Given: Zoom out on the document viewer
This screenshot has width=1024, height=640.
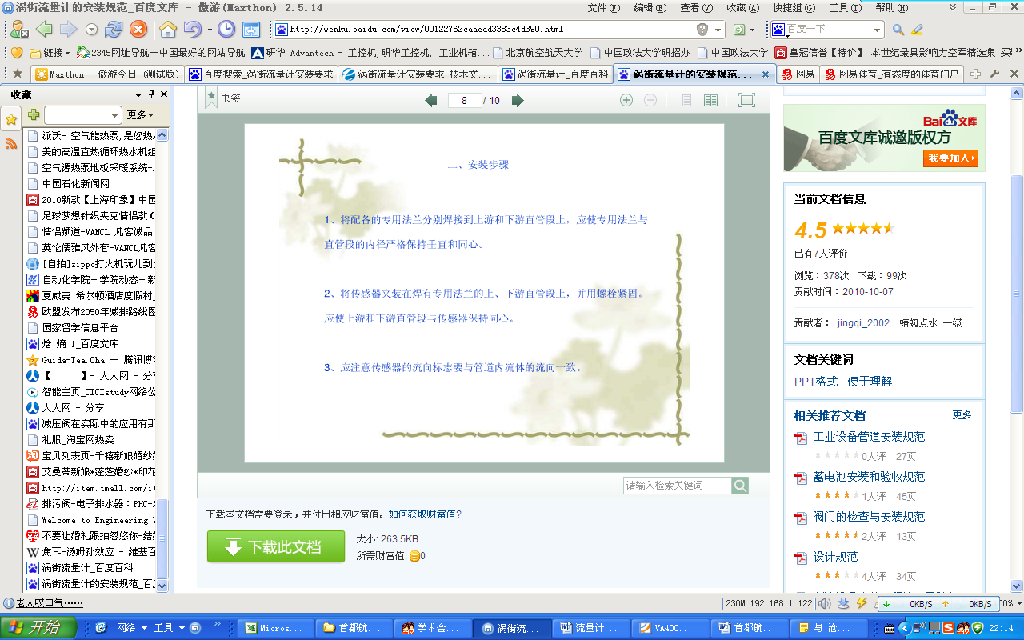Looking at the screenshot, I should (650, 100).
